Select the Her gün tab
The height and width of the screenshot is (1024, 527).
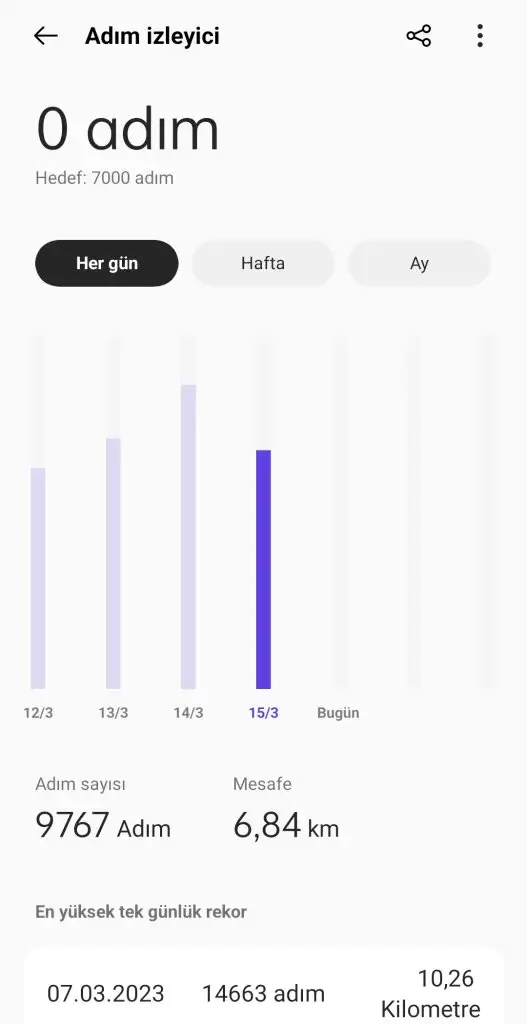[x=106, y=263]
